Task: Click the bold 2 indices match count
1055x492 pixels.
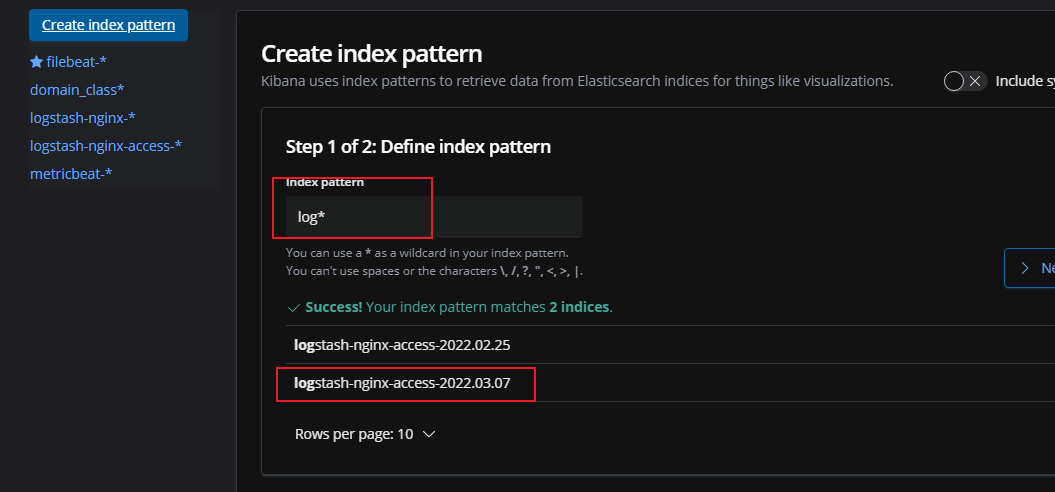Action: (x=579, y=307)
